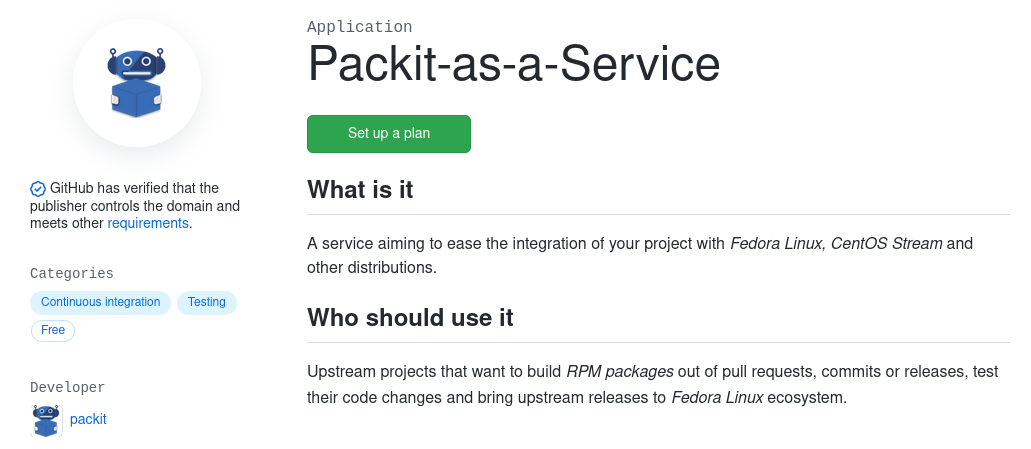Select the Continuous integration category tag
Screen dimensions: 1031x449
click(100, 302)
